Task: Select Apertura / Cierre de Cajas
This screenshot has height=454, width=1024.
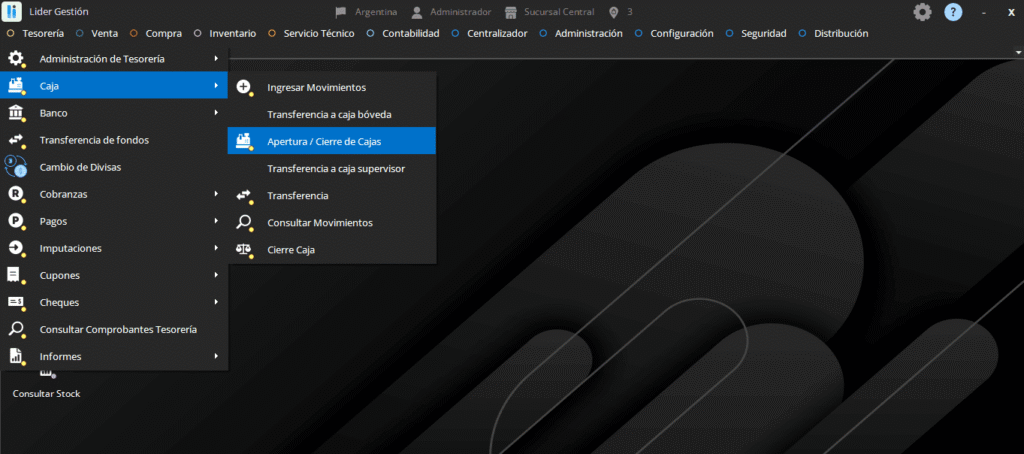Action: pyautogui.click(x=323, y=141)
